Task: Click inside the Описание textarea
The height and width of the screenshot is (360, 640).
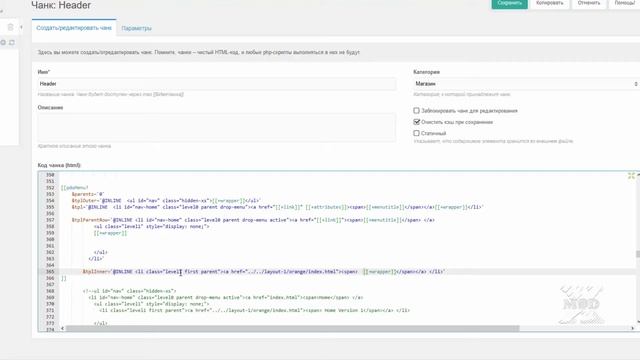Action: click(x=216, y=127)
